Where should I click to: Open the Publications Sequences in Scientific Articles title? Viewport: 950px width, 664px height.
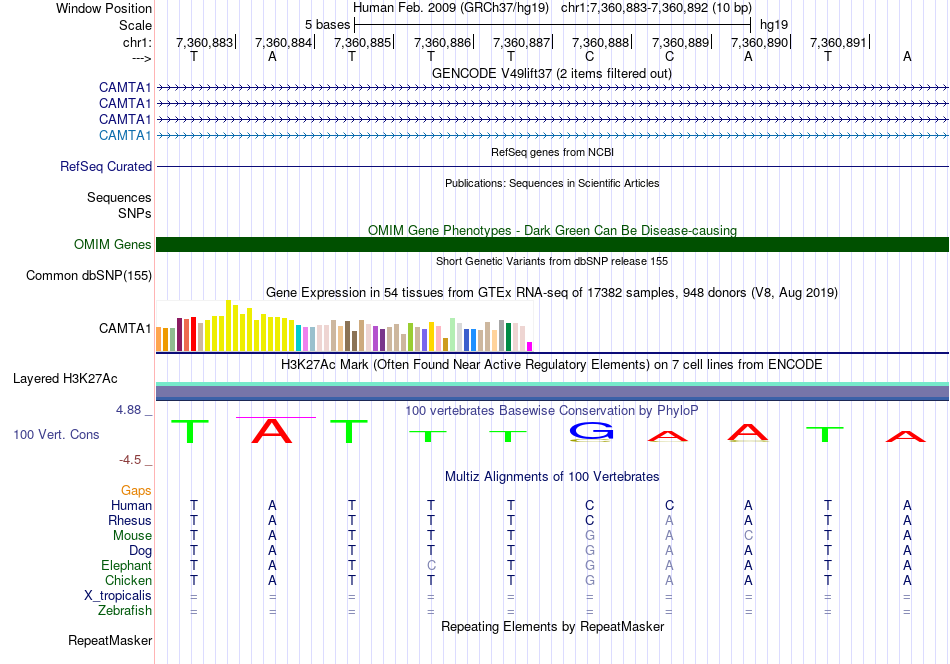pos(552,183)
